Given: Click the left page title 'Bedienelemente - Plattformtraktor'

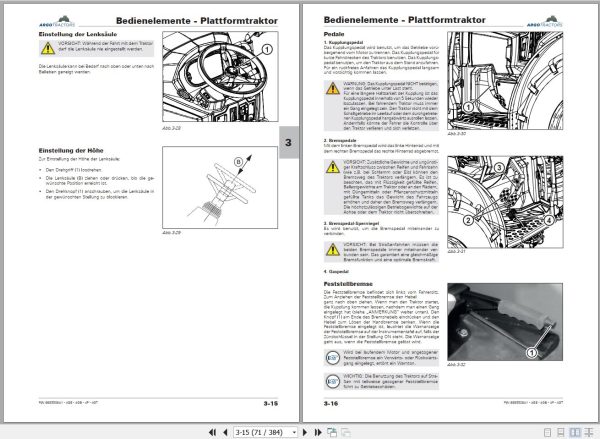Looking at the screenshot, I should tap(197, 21).
